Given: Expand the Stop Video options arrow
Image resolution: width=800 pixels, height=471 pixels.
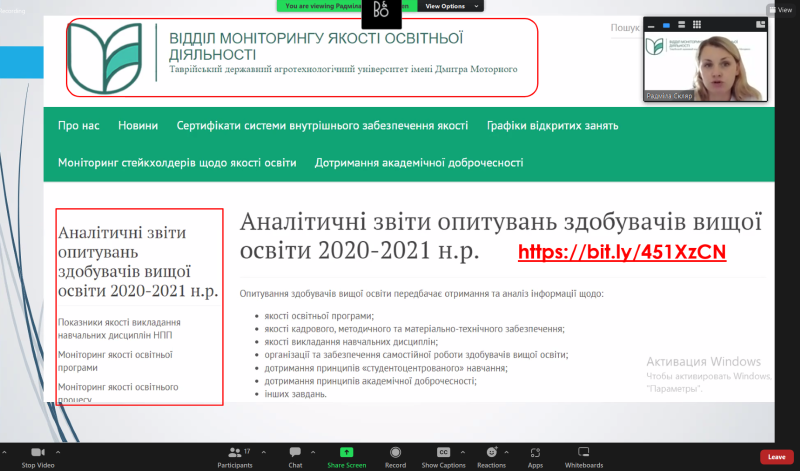Looking at the screenshot, I should pyautogui.click(x=58, y=452).
